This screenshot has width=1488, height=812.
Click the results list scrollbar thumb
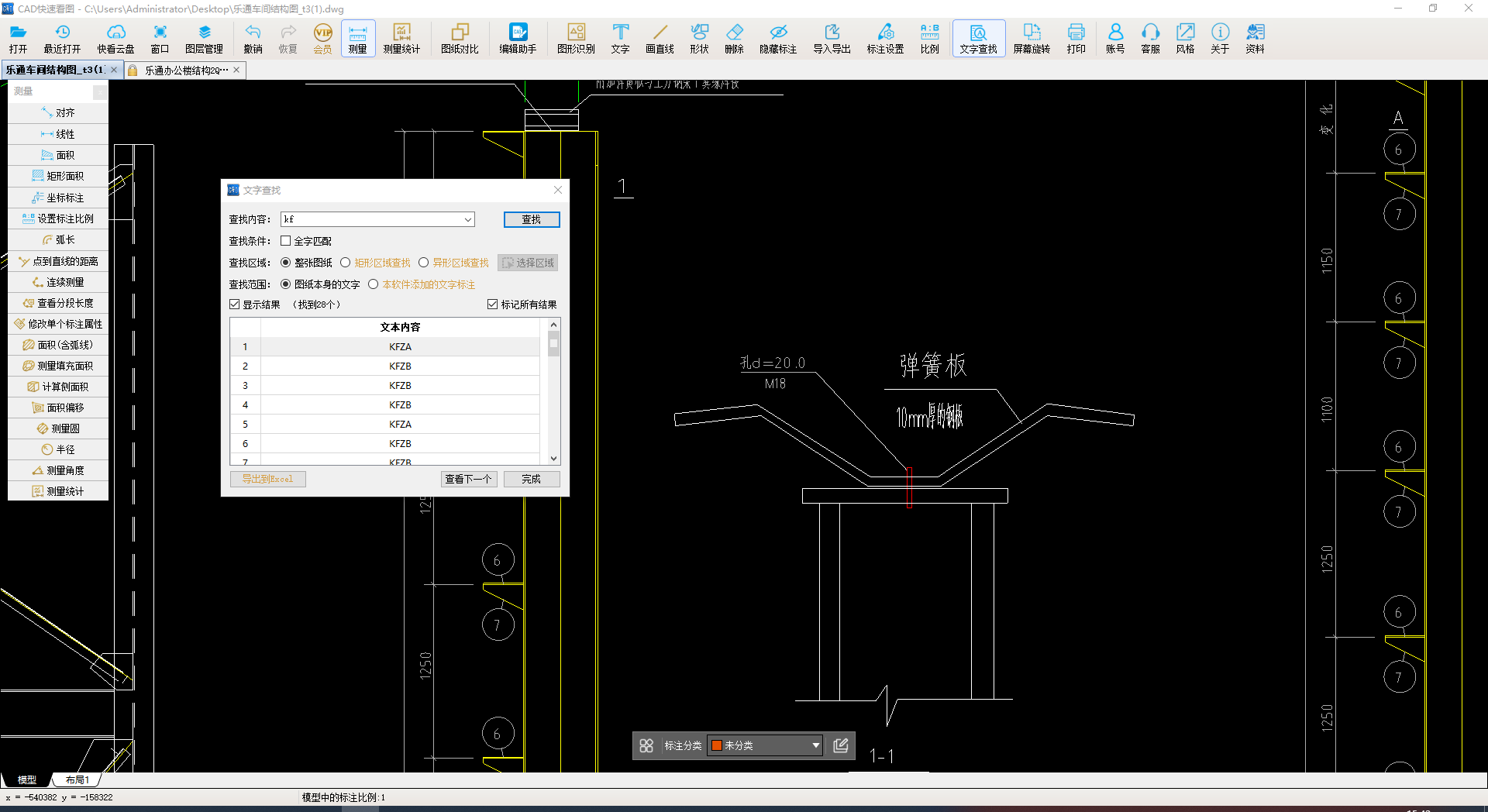click(x=553, y=343)
